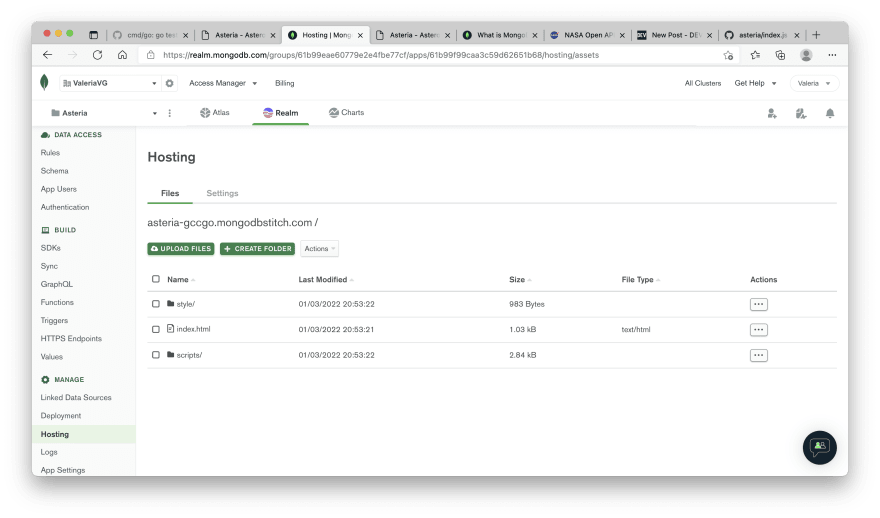This screenshot has width=880, height=518.
Task: Click the style/ folder icon
Action: 171,304
